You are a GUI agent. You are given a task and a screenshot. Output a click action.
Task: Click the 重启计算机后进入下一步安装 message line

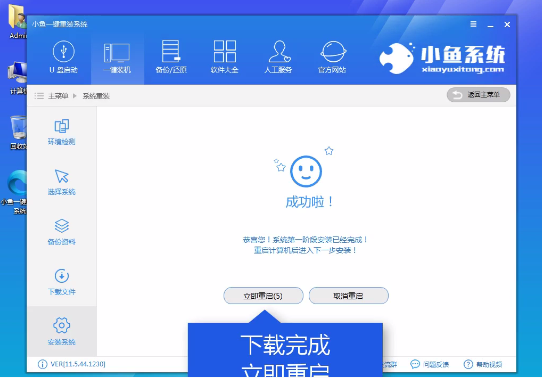(x=305, y=250)
